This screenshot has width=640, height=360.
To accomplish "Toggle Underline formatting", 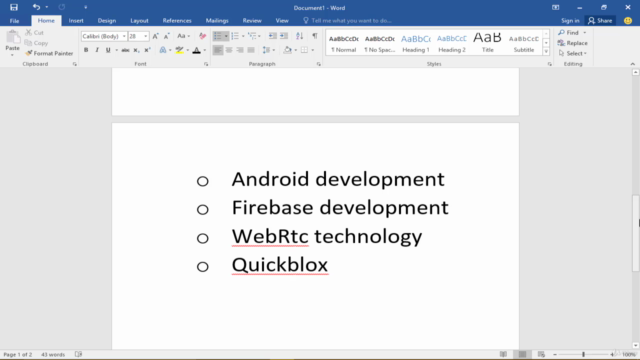I will (108, 50).
